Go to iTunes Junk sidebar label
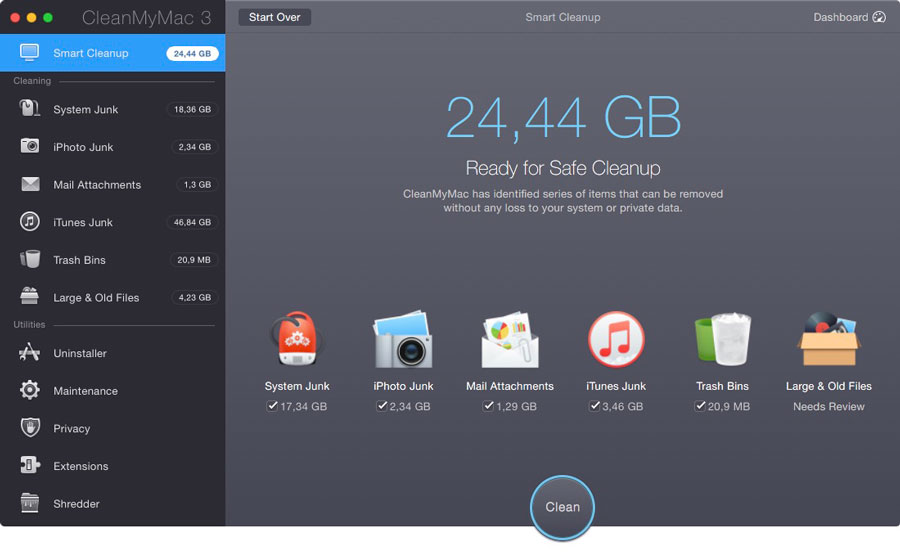900x553 pixels. coord(83,222)
